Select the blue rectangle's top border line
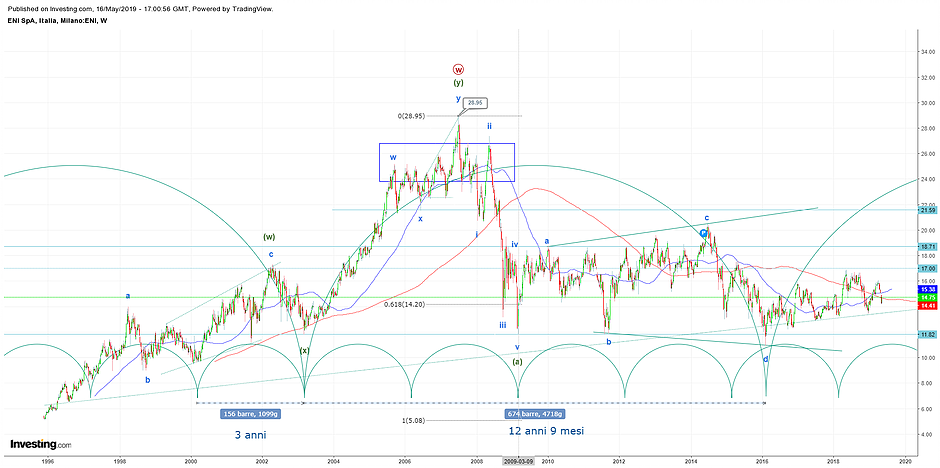The image size is (940, 468). coord(447,143)
